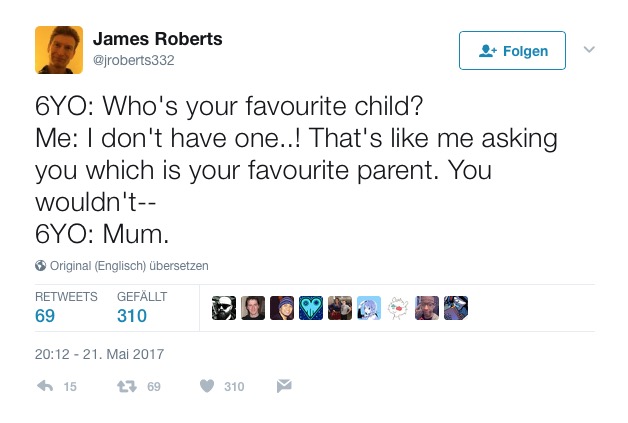Click the second liker's face avatar

click(x=253, y=308)
